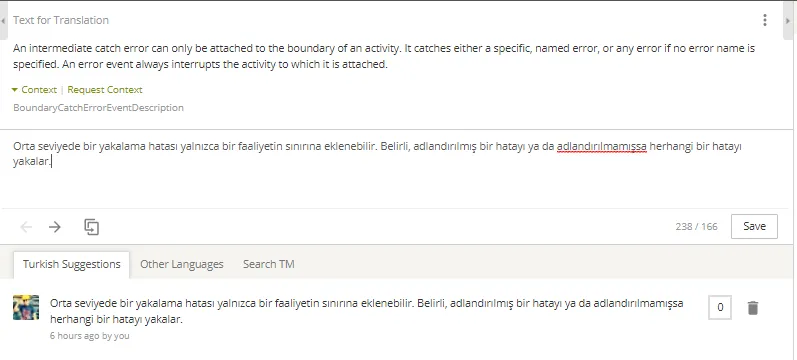
Task: Delete the Turkish suggestion with trash icon
Action: (753, 308)
